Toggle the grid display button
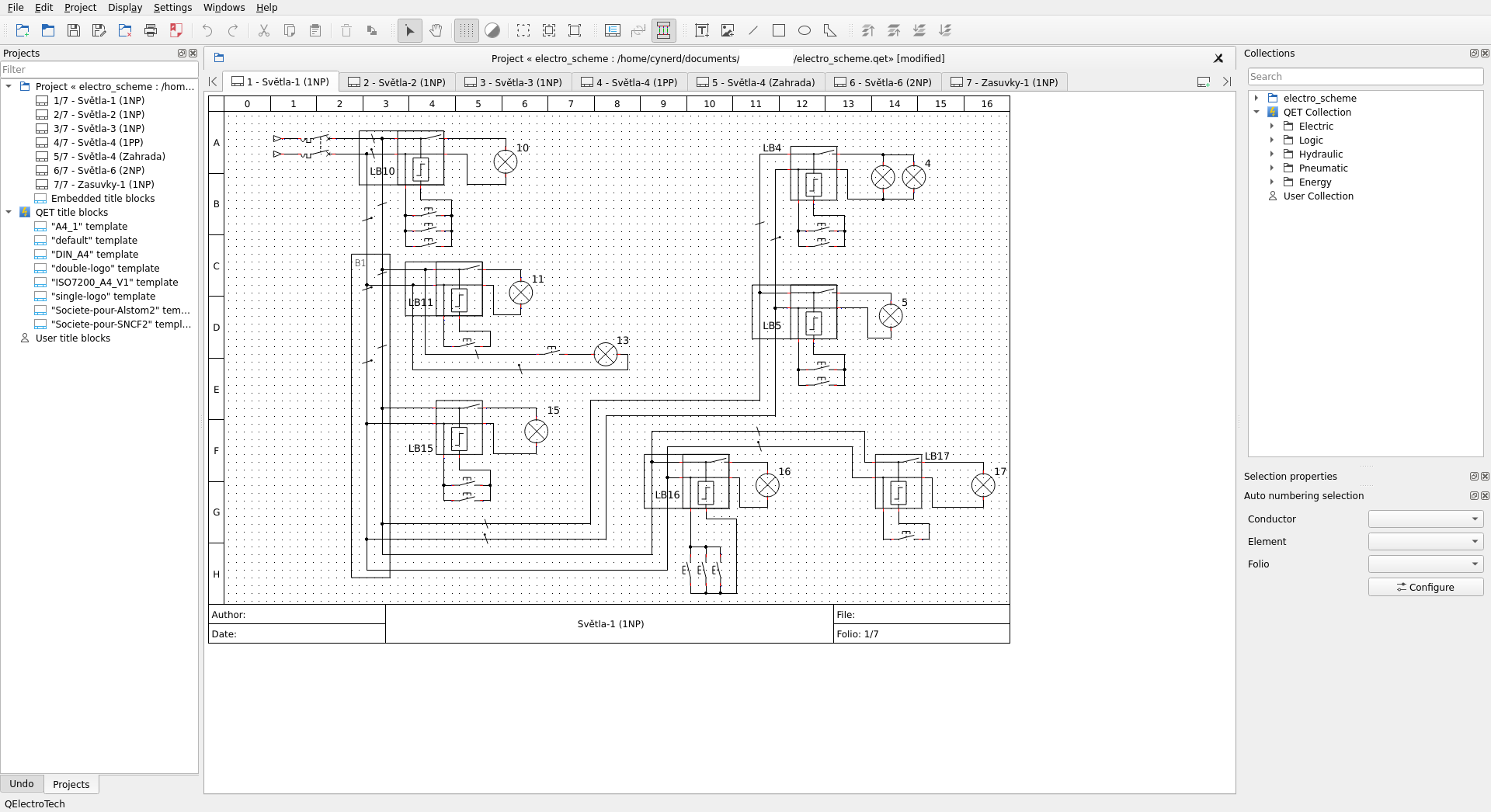 tap(466, 30)
